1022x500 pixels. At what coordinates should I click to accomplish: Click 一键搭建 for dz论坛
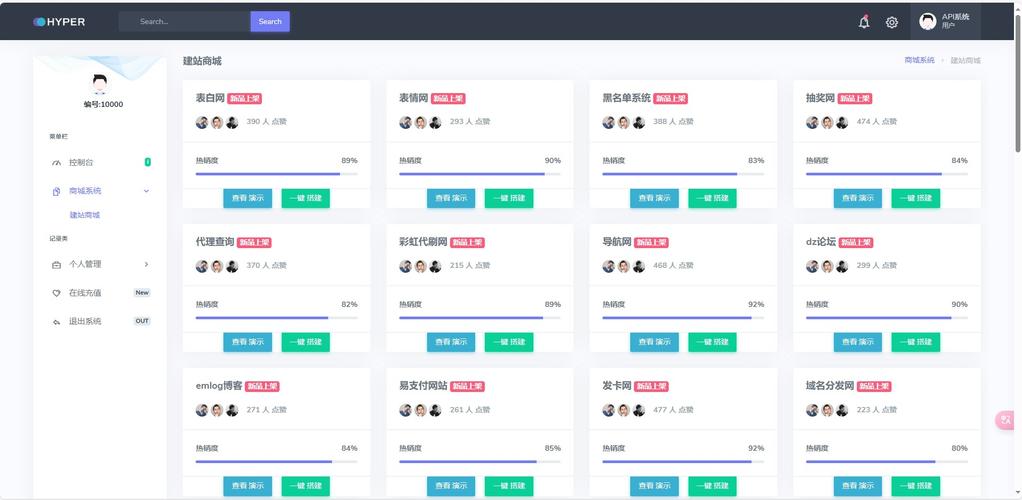coord(916,342)
